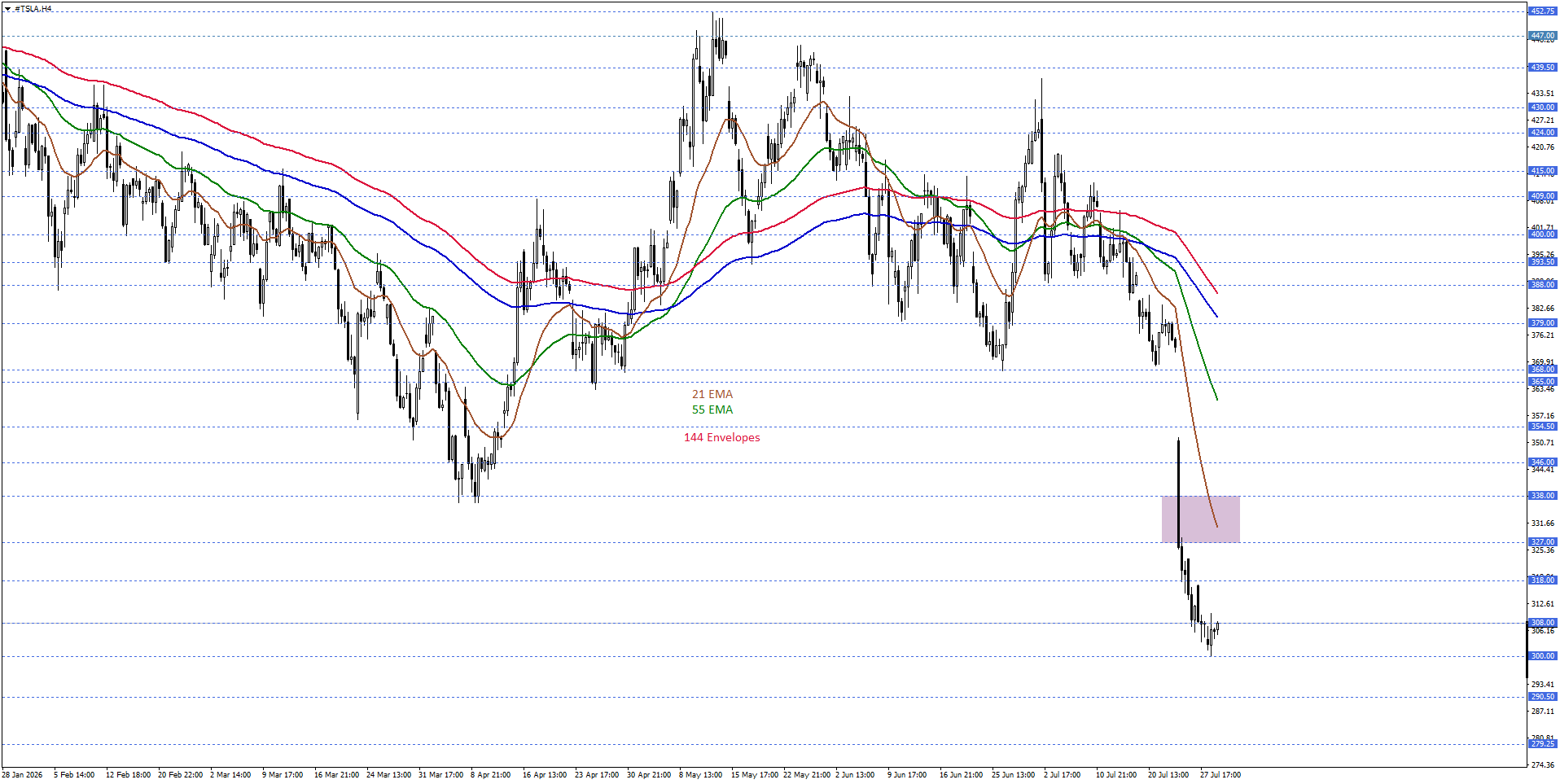1560x784 pixels.
Task: Click the 27 Jul 17:00 date label
Action: point(1220,775)
